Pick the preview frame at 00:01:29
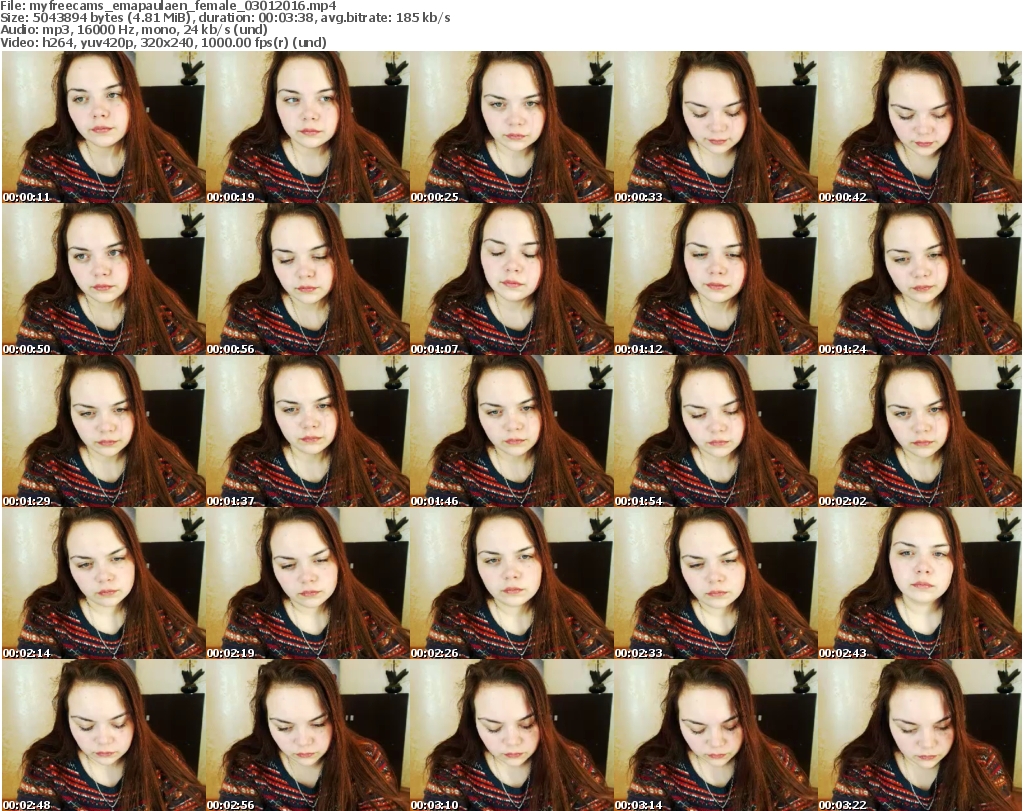 103,432
